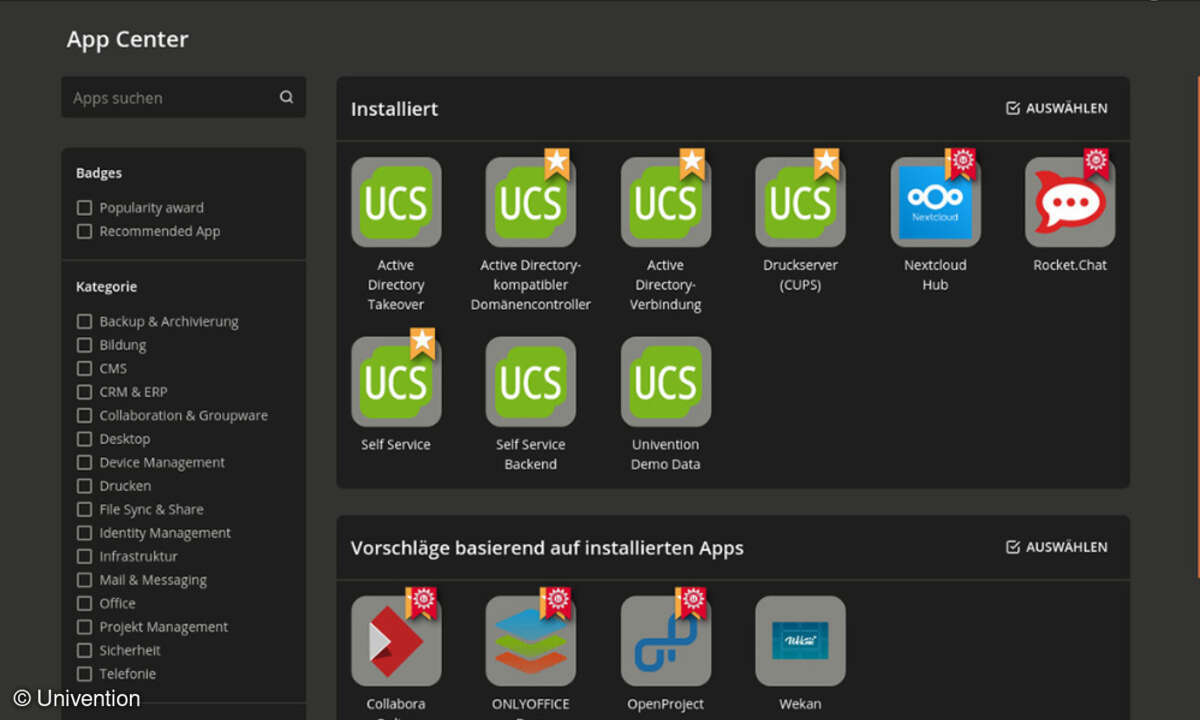Open the Active Directory Takeover app

pos(396,202)
